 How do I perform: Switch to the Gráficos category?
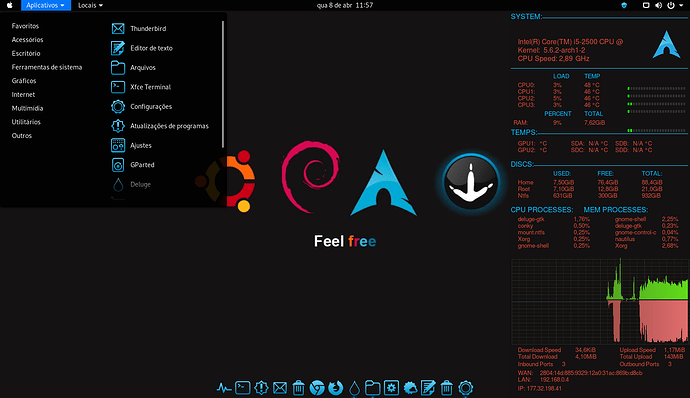click(x=24, y=81)
